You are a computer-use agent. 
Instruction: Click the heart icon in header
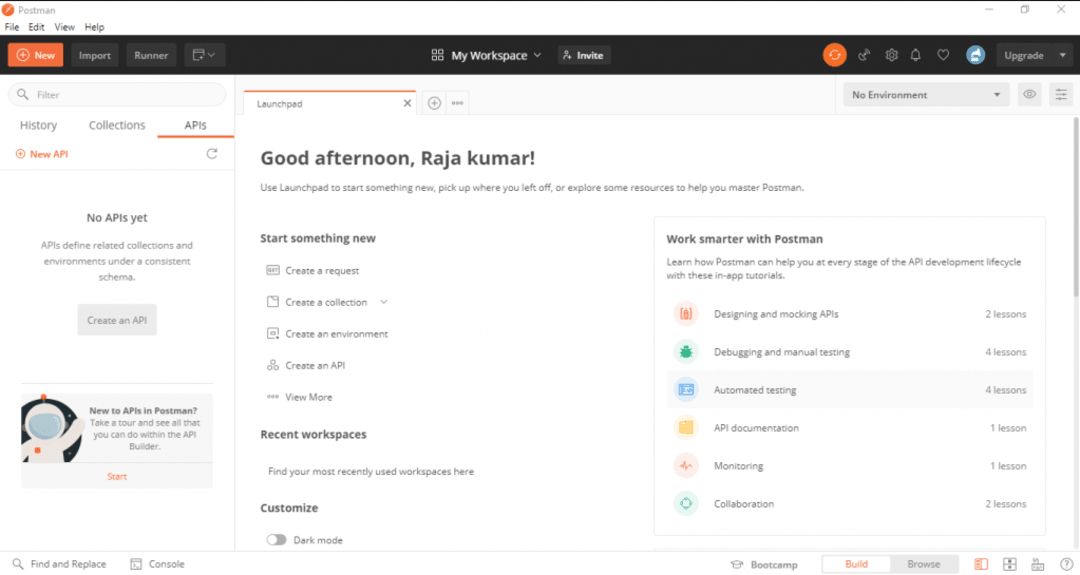coord(943,55)
